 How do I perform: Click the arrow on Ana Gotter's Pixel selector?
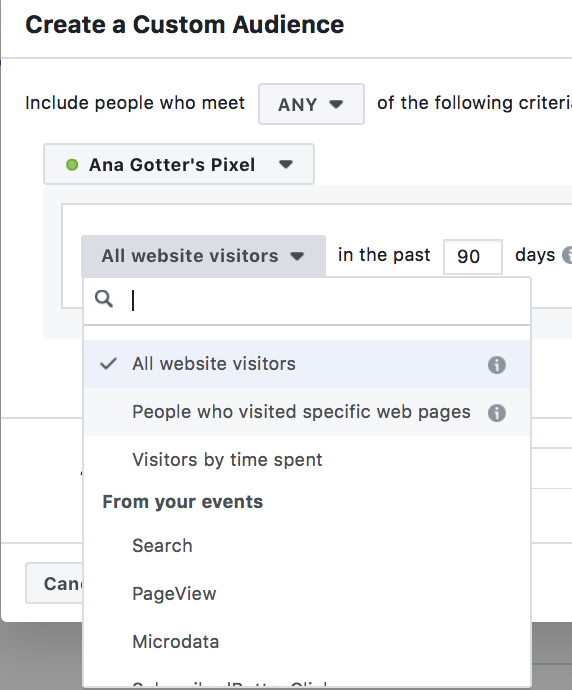[x=286, y=165]
